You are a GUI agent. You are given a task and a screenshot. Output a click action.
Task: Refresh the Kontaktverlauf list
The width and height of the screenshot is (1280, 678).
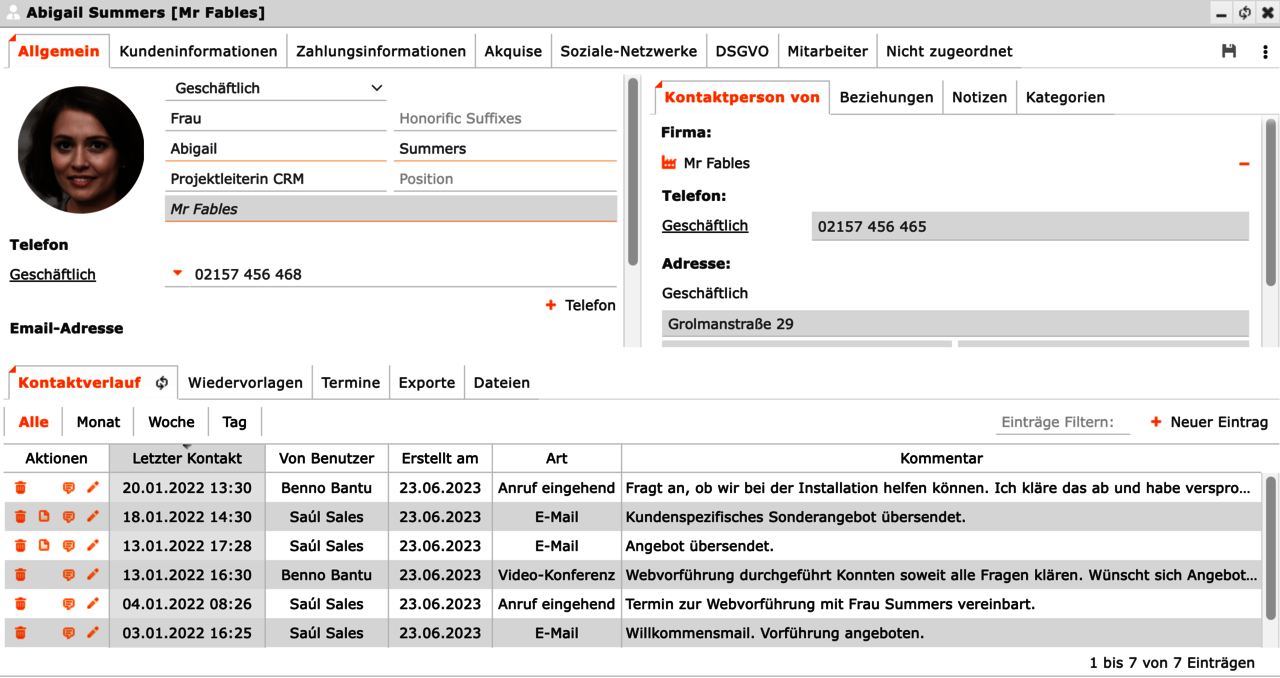[x=162, y=382]
